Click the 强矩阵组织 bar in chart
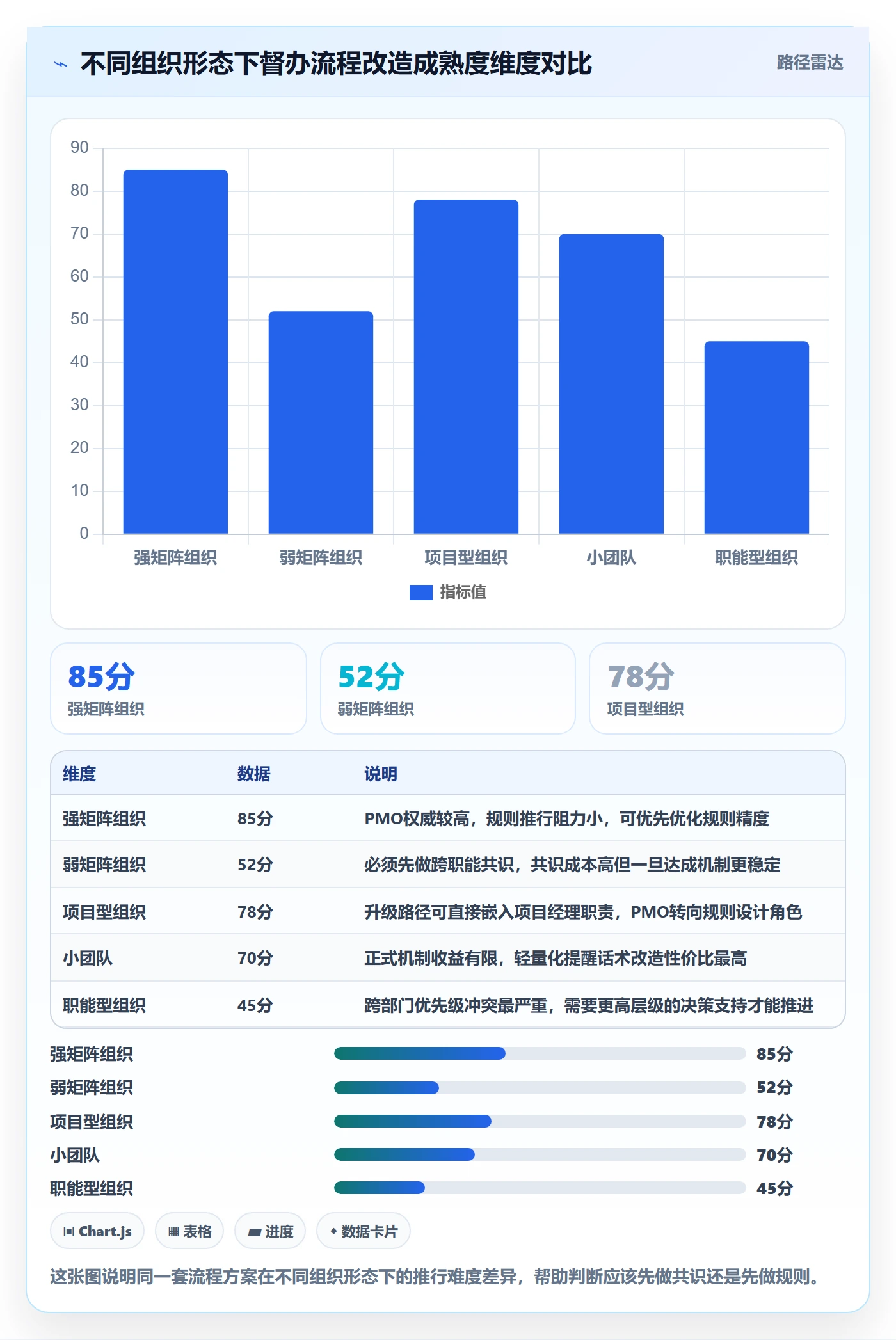 (175, 351)
